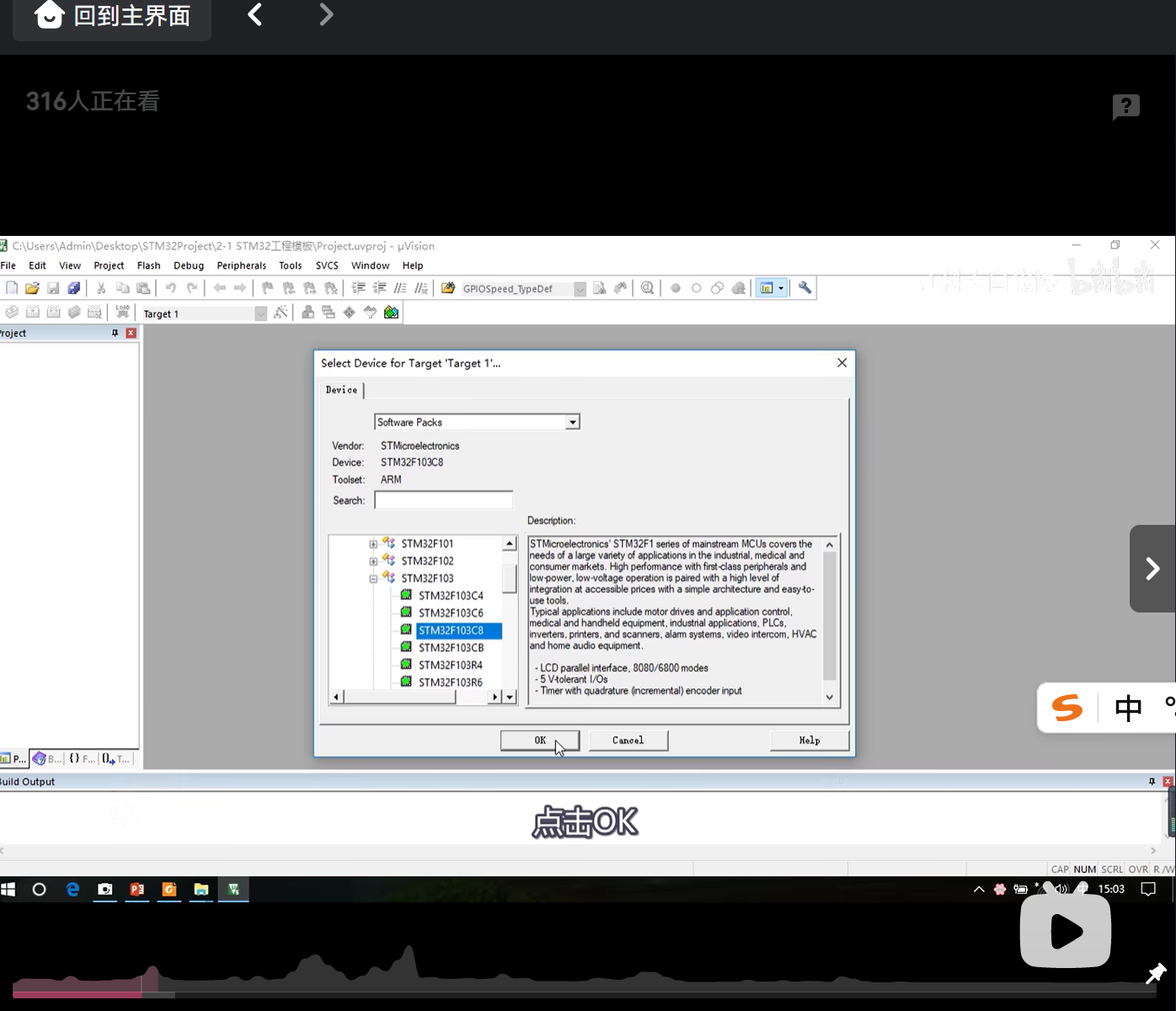Click the Redo arrow icon
Screen dimensions: 1176x1011
click(192, 288)
